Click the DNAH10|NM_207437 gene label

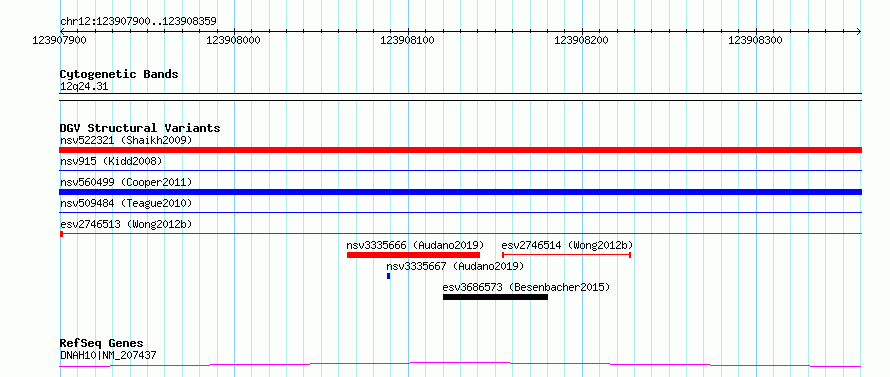[x=108, y=355]
